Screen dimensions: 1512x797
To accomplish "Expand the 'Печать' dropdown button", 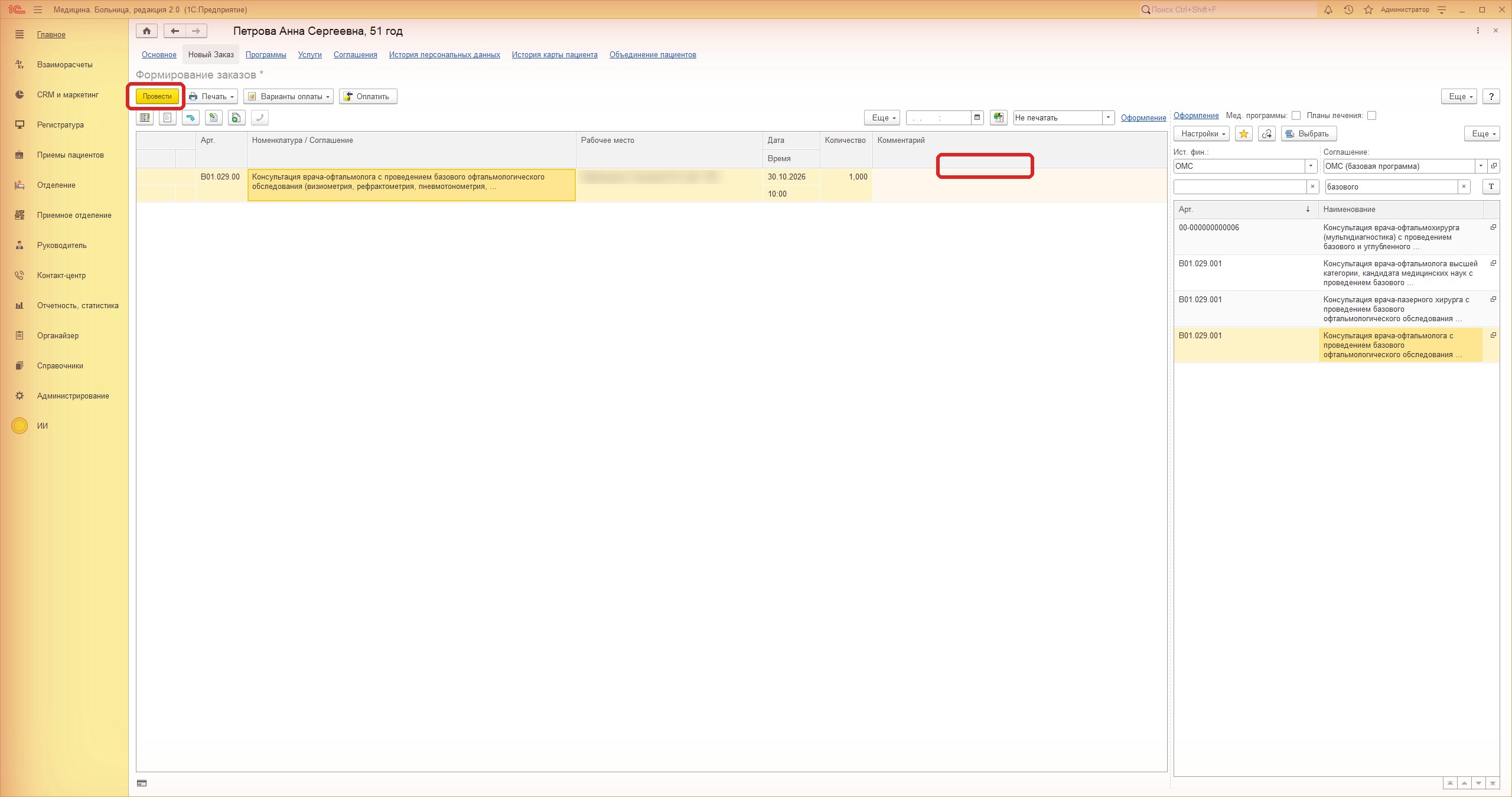I will tap(211, 96).
